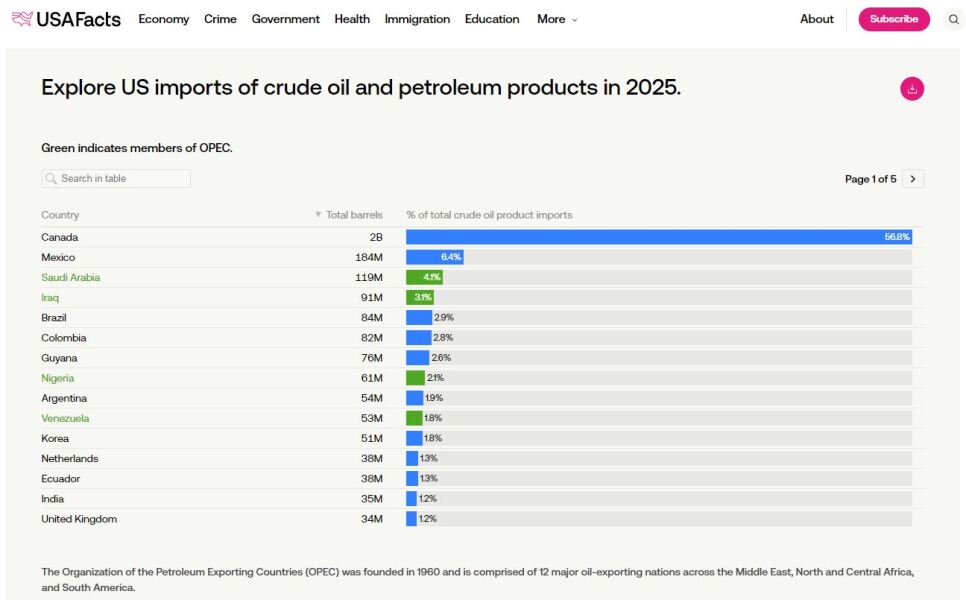
Task: Click the Iraq country row label
Action: [x=50, y=297]
